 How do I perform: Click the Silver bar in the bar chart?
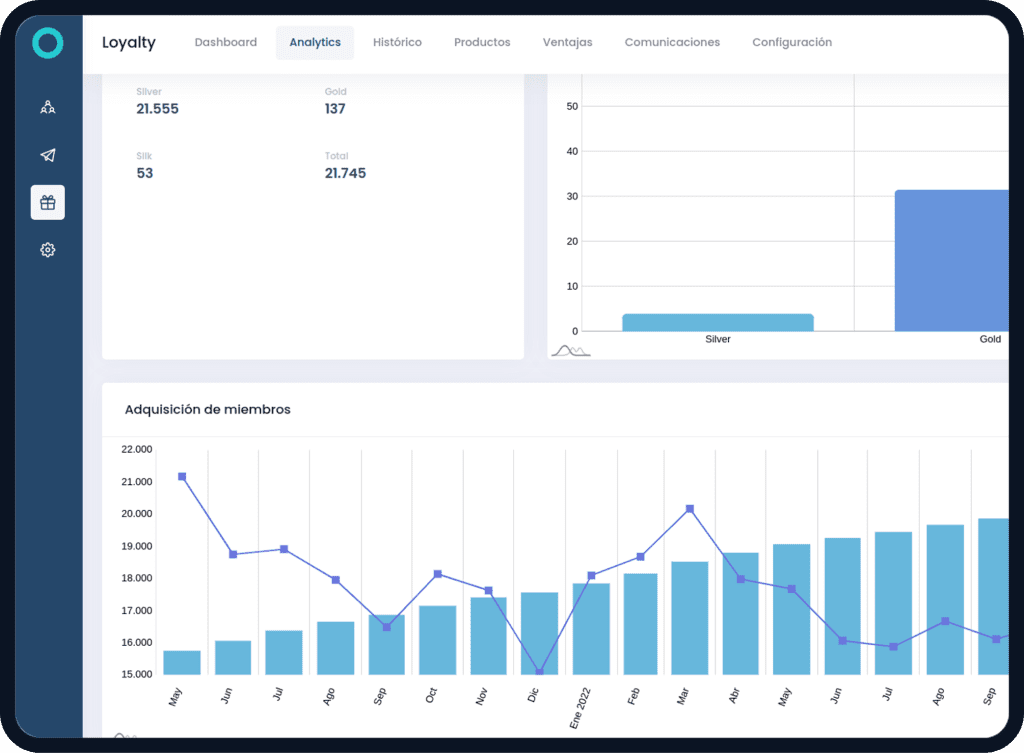[718, 322]
